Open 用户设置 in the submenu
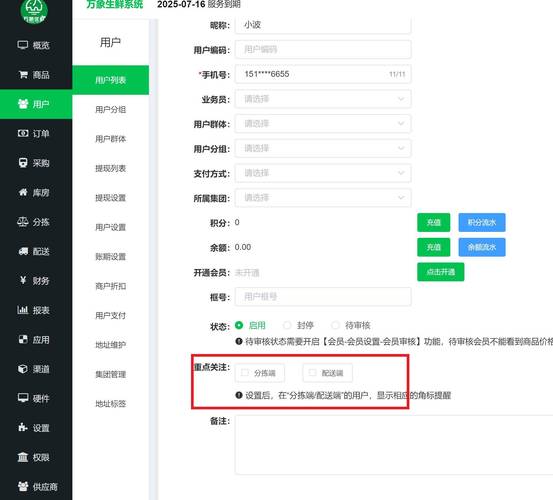 pos(110,227)
